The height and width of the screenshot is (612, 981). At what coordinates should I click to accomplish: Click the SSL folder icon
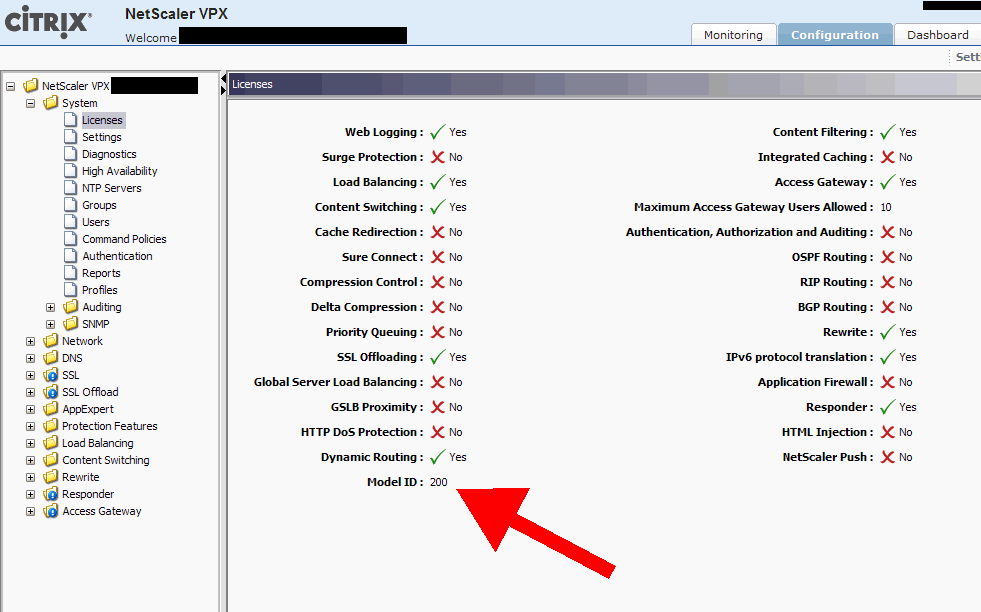tap(51, 375)
